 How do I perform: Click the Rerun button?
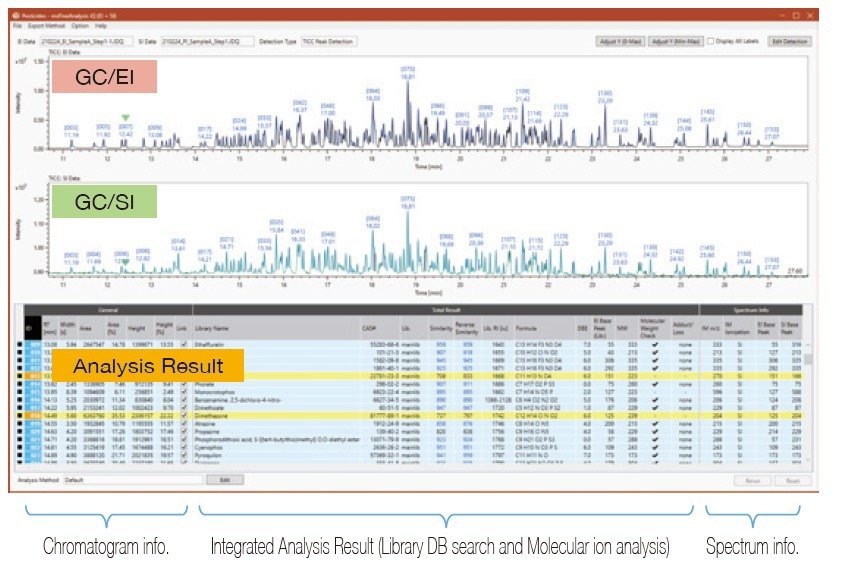click(x=753, y=481)
